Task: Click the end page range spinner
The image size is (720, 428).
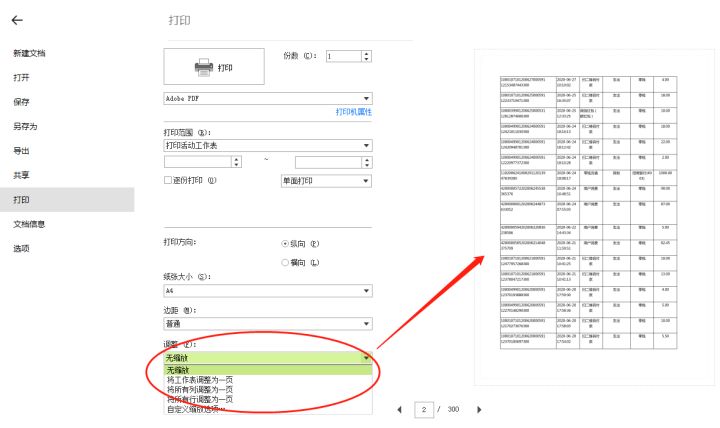Action: (366, 162)
